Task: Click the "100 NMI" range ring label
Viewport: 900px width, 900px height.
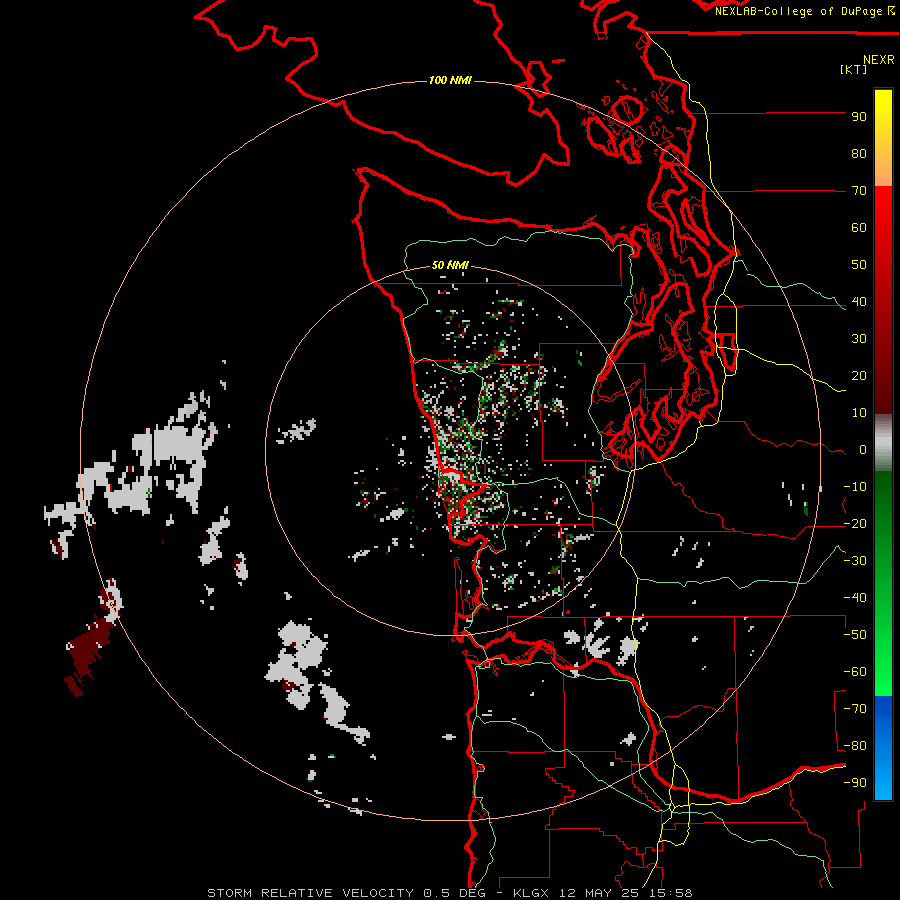Action: tap(450, 80)
